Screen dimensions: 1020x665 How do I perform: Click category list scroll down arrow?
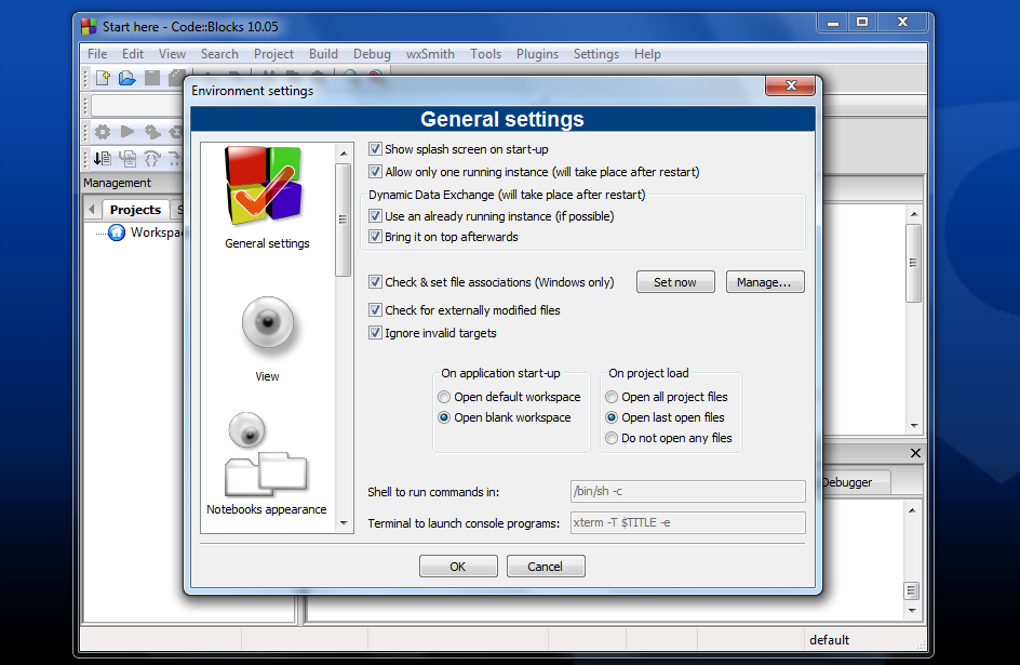(x=343, y=523)
